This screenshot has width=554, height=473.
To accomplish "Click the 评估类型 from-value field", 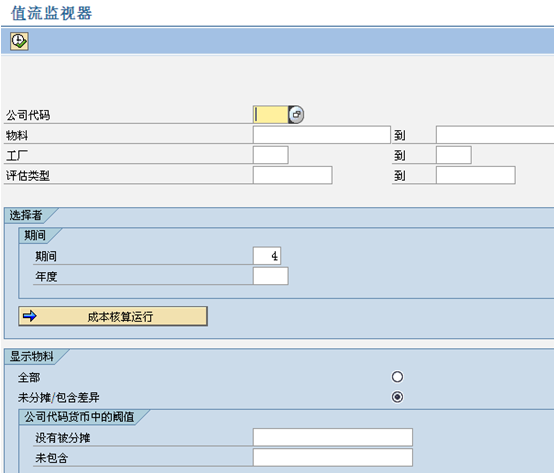I will pos(293,175).
